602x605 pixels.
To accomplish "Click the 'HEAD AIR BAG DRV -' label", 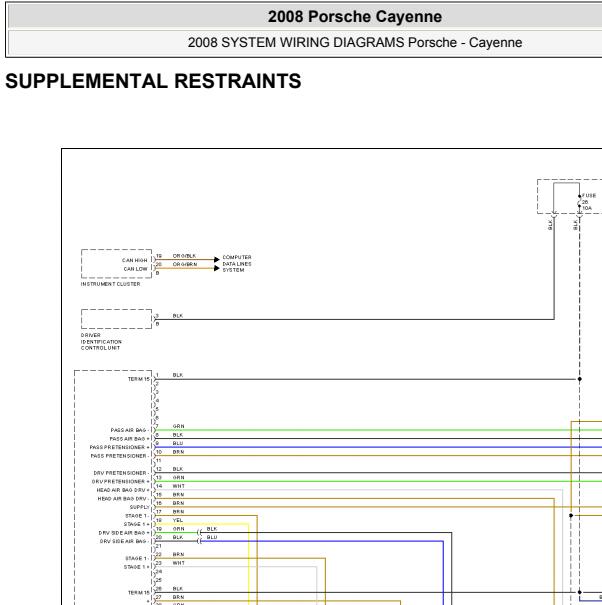I will tap(123, 499).
